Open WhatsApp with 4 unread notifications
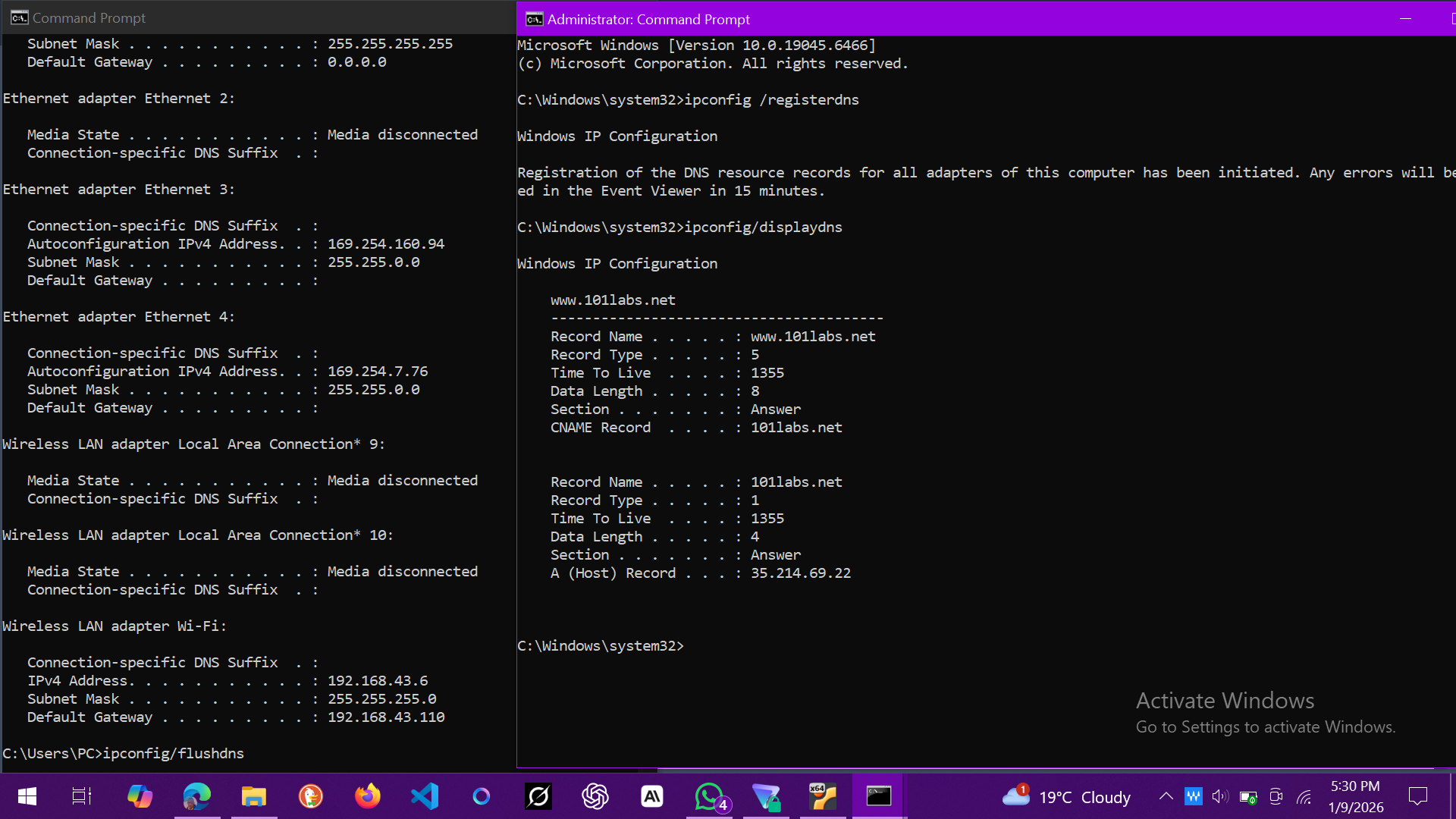The width and height of the screenshot is (1456, 819). 711,797
